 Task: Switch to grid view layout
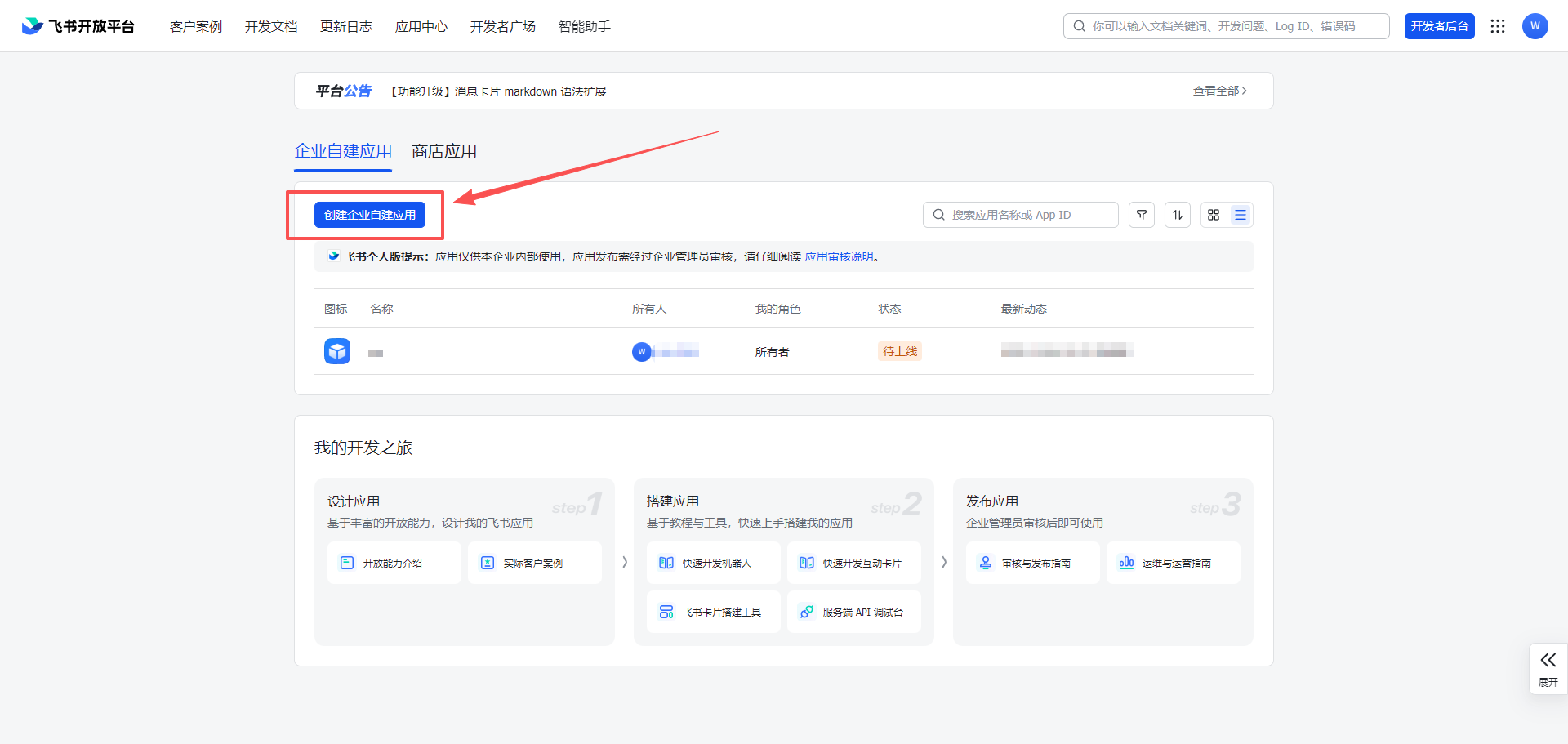pos(1214,215)
